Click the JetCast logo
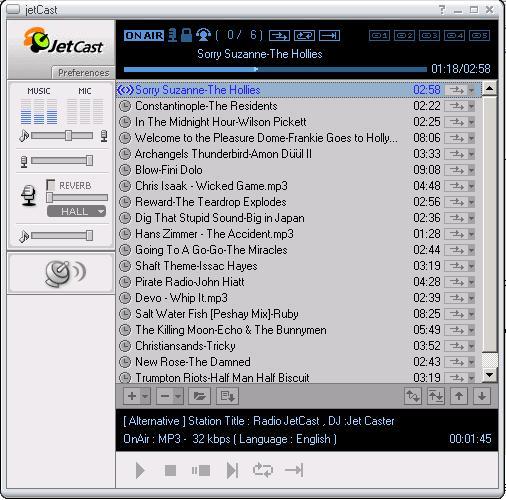This screenshot has height=500, width=506. [x=63, y=41]
